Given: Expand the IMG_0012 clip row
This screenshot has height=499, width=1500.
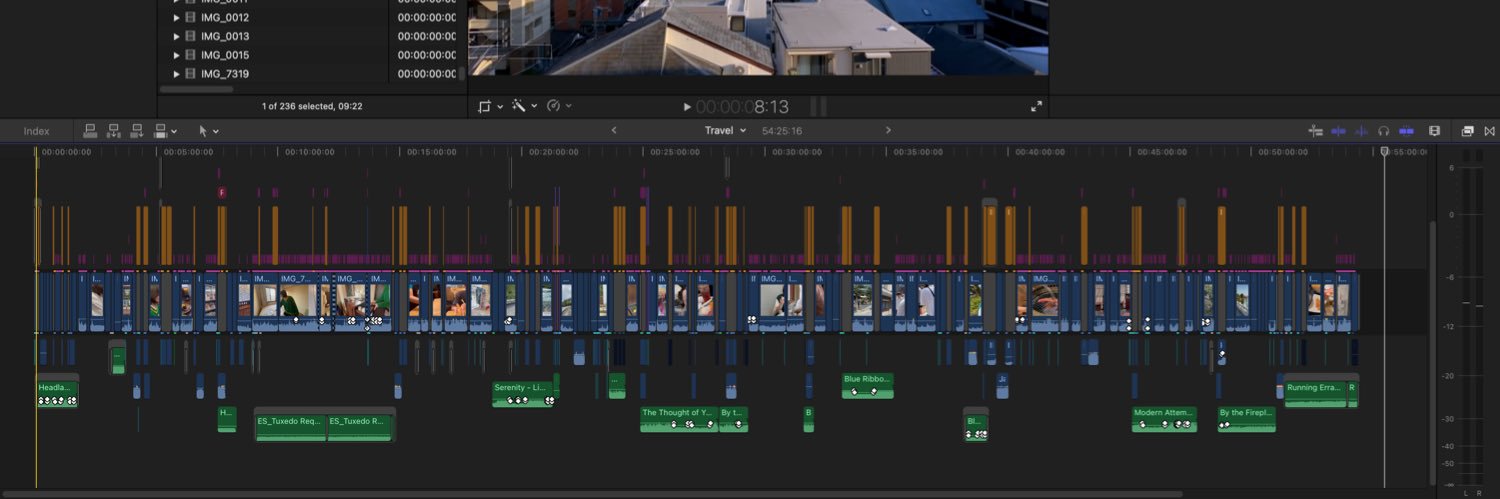Looking at the screenshot, I should tap(177, 18).
